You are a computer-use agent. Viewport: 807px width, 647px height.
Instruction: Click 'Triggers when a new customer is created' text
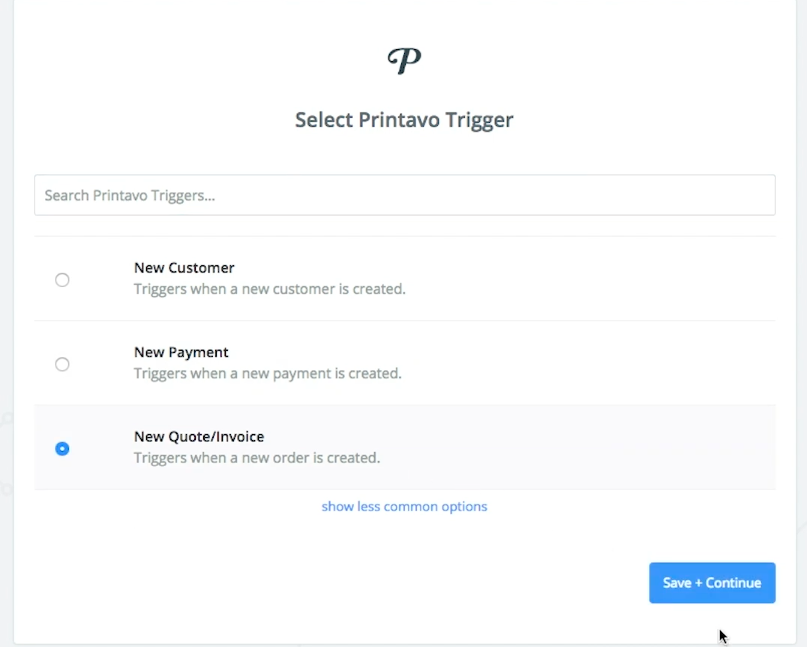tap(270, 289)
